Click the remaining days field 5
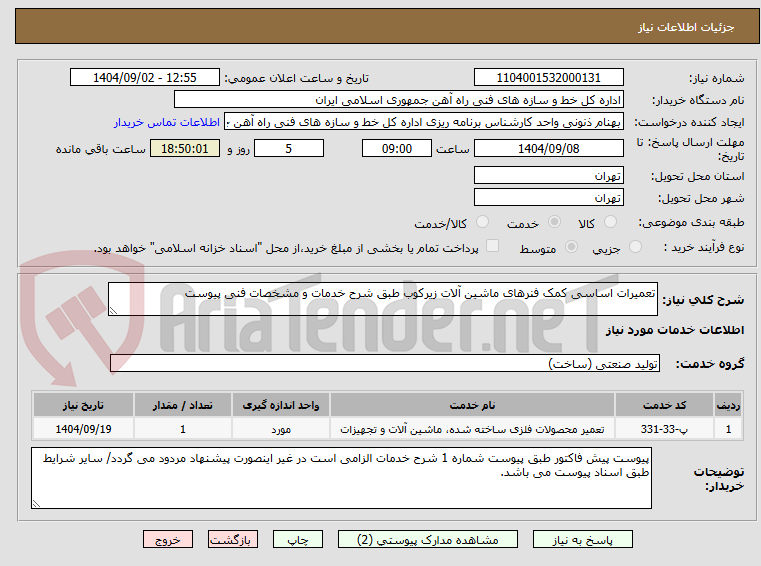This screenshot has height=566, width=761. click(289, 148)
